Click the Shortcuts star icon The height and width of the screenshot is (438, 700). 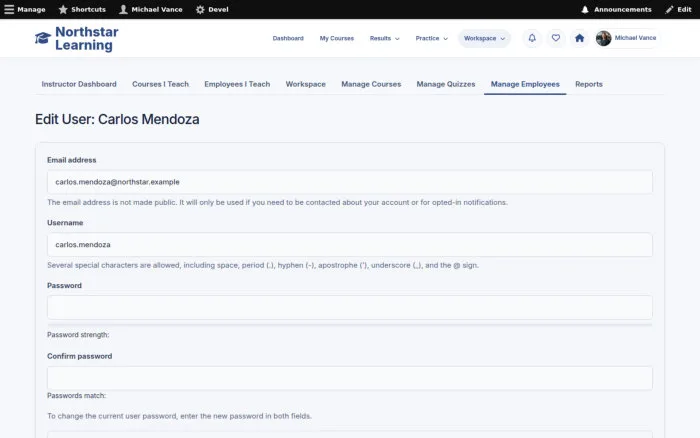[63, 9]
